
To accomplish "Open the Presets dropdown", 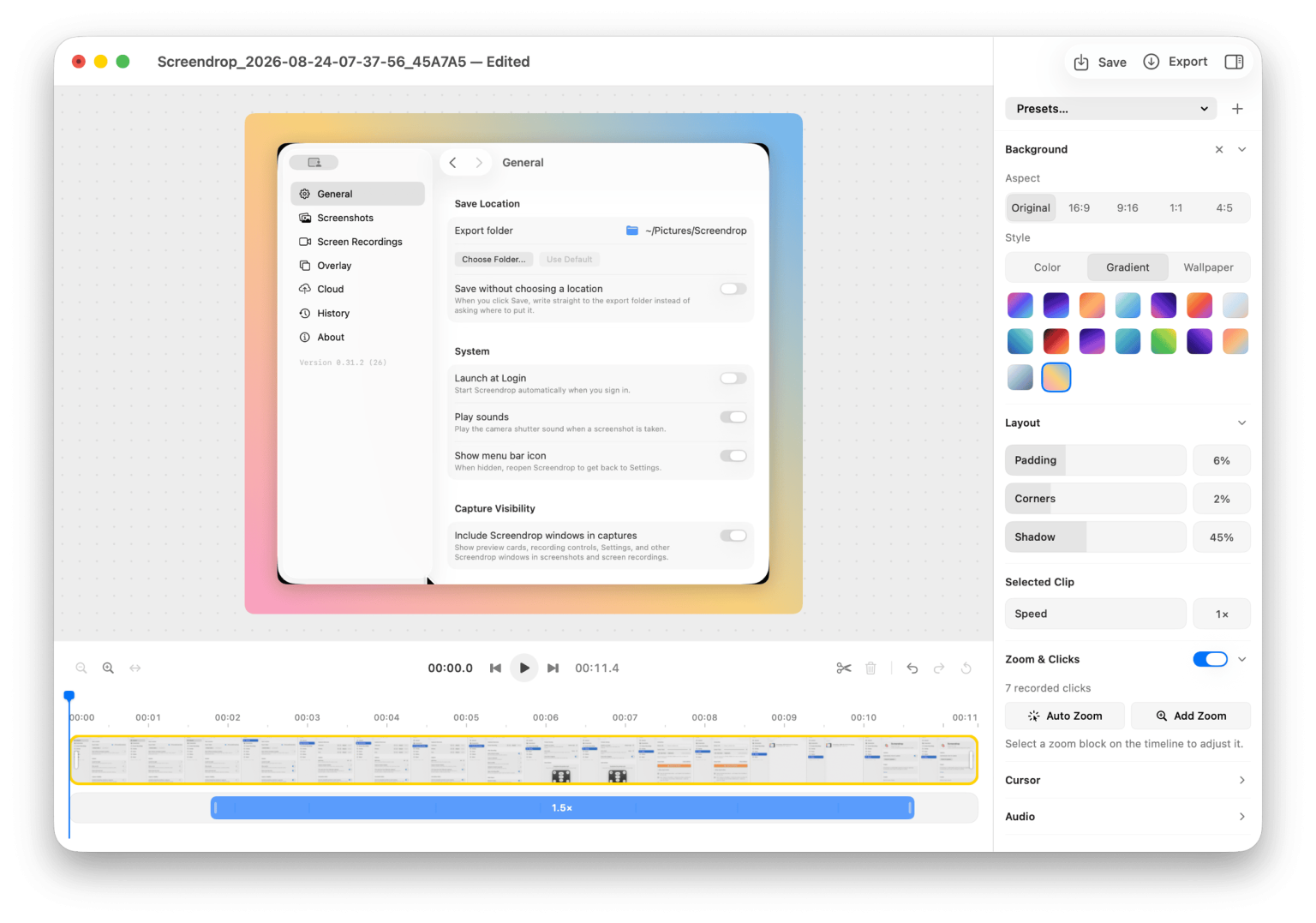I will pos(1111,109).
